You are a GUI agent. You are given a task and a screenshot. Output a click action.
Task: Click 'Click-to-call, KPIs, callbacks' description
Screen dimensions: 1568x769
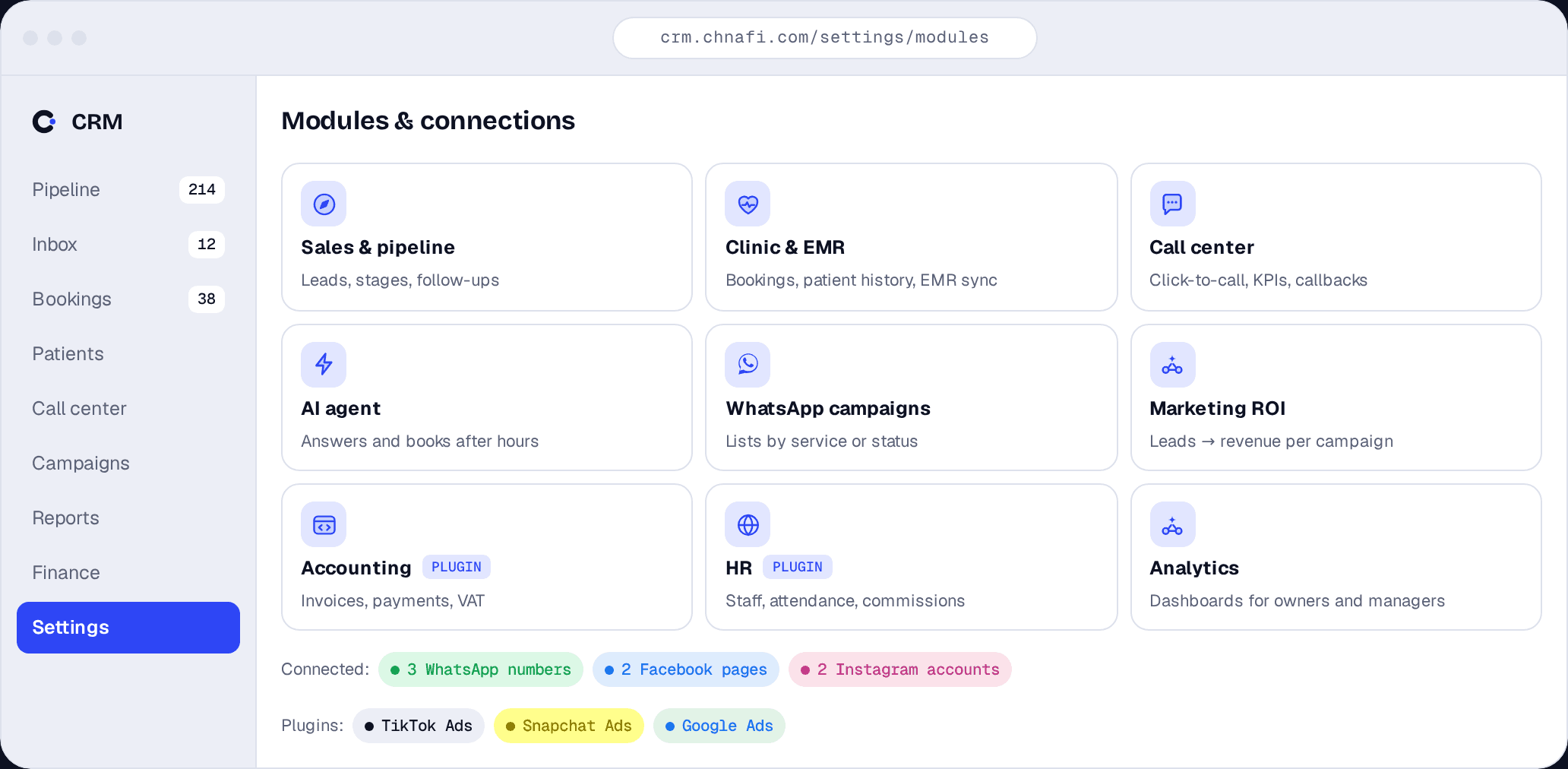click(1258, 280)
